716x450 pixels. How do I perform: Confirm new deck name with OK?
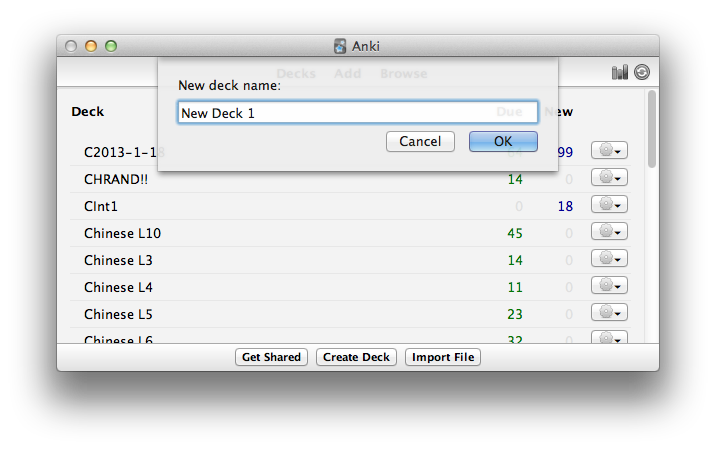click(x=503, y=141)
